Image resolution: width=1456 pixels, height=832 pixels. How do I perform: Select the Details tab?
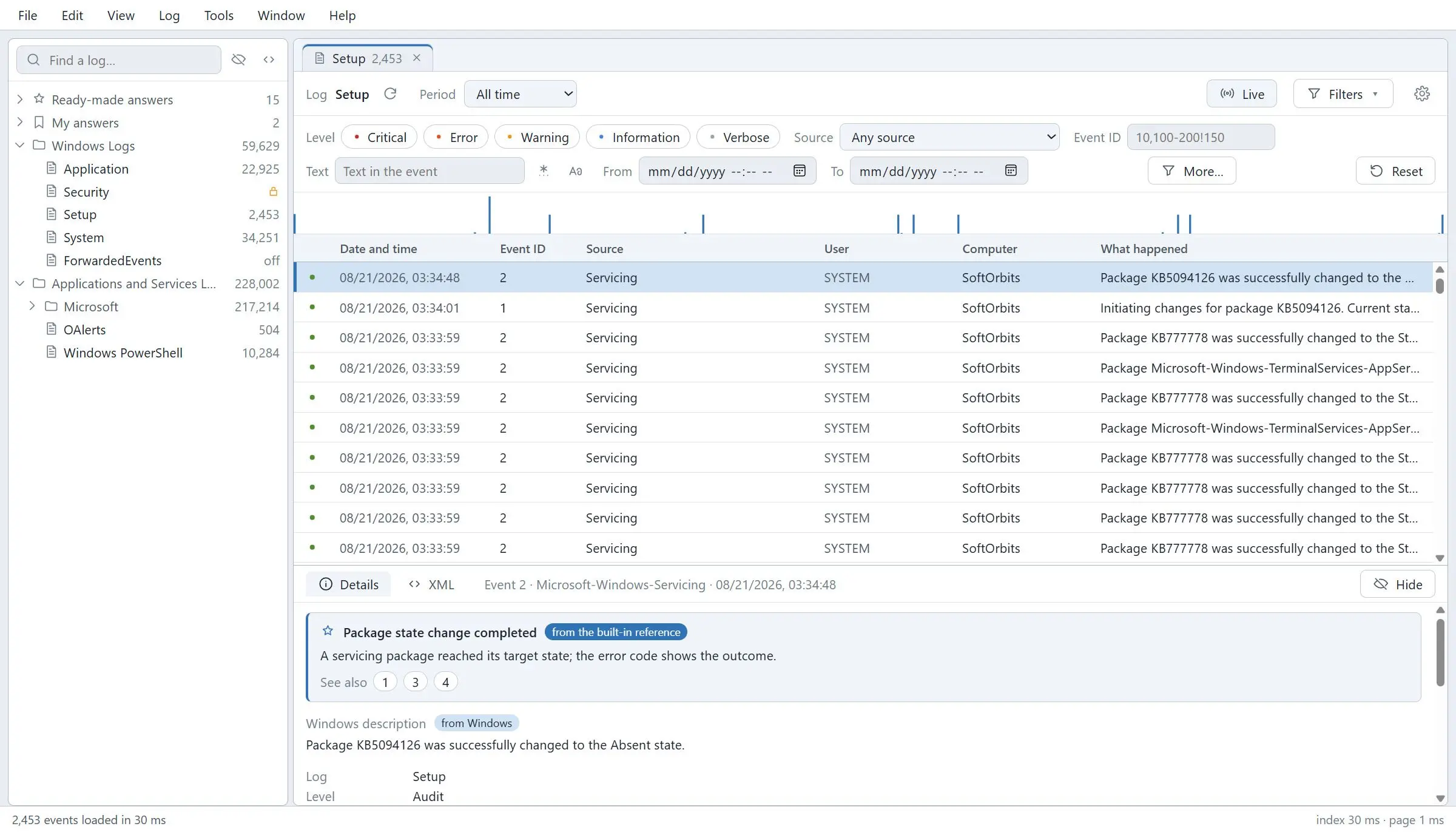tap(349, 584)
